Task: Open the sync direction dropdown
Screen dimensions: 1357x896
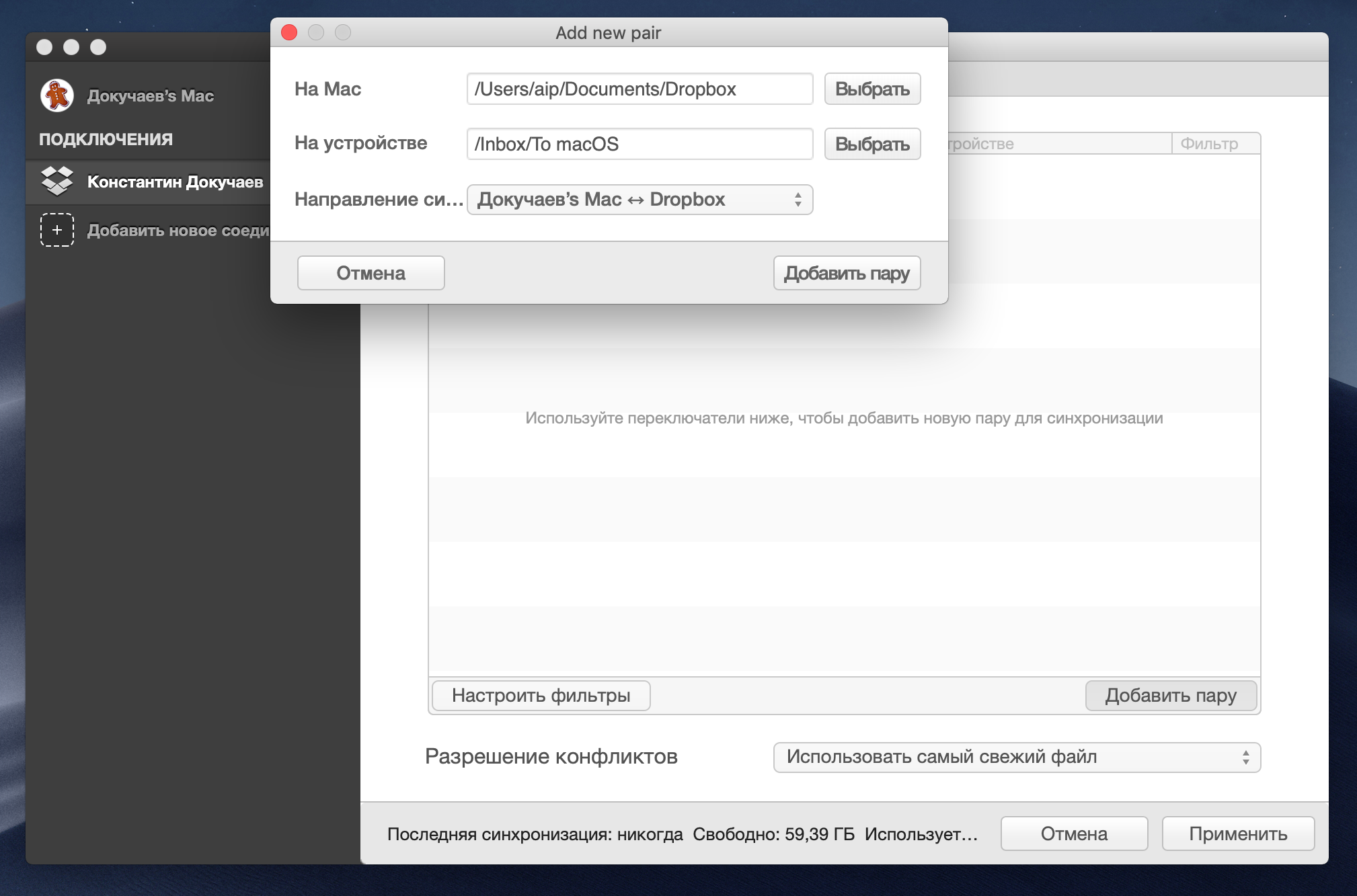Action: [x=639, y=200]
